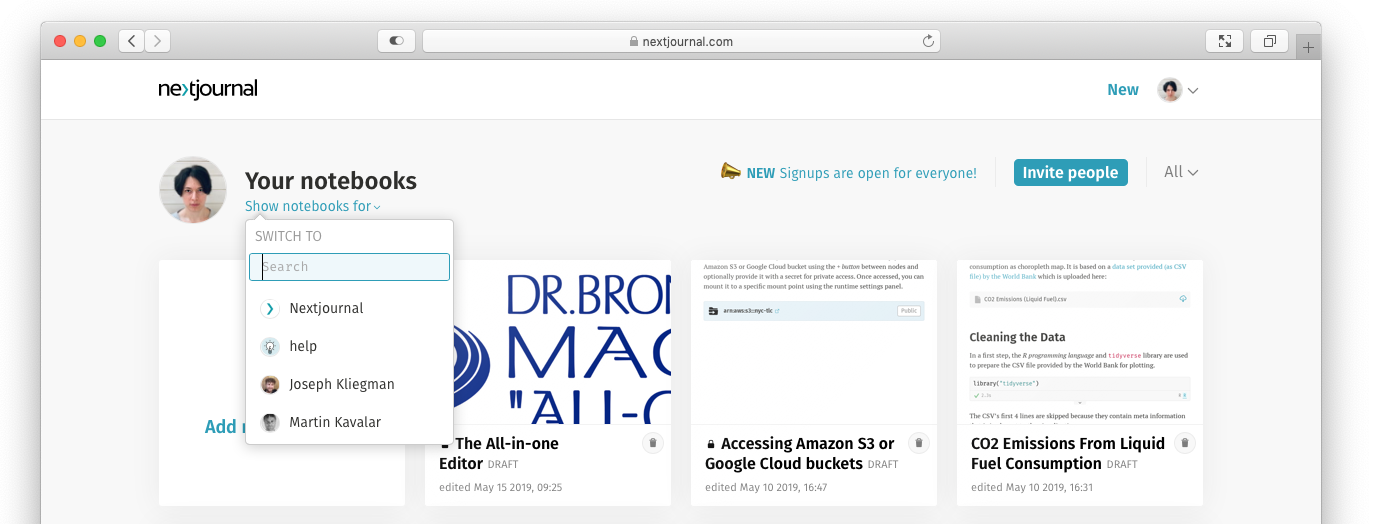Focus the Search field in Switch To
The width and height of the screenshot is (1377, 524).
(x=349, y=267)
